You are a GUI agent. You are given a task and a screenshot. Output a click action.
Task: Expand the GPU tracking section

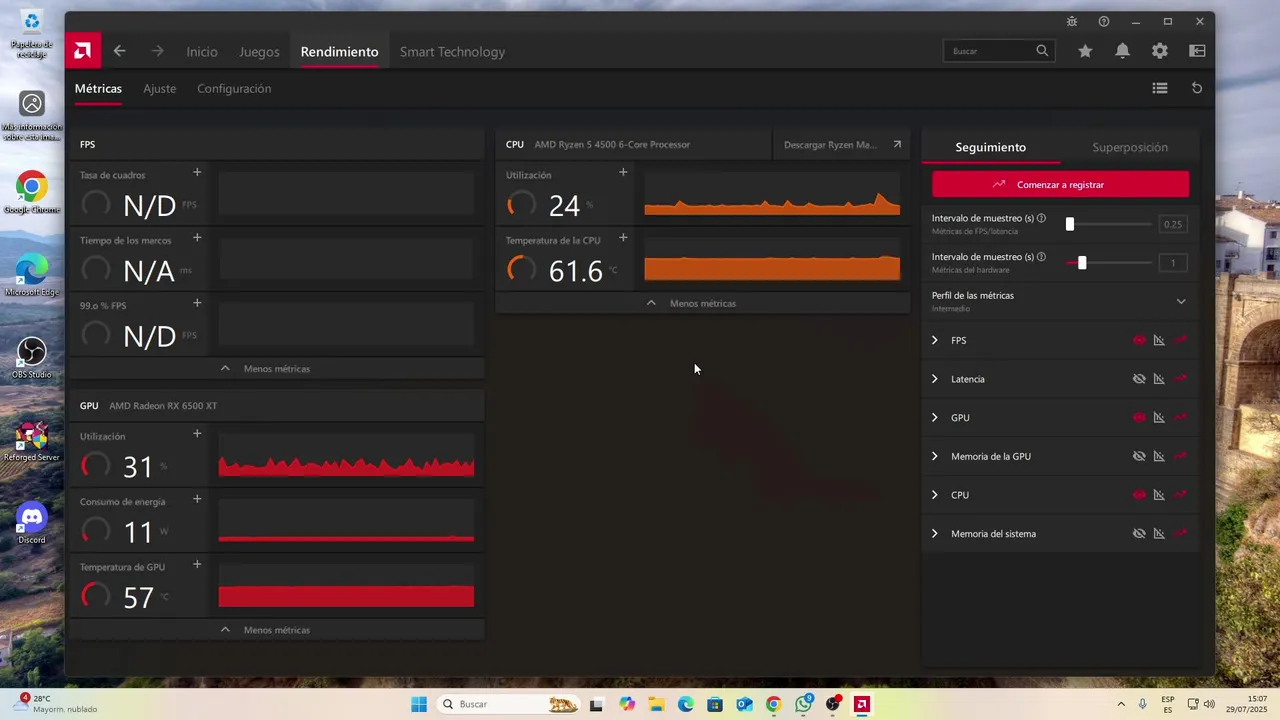(x=935, y=417)
